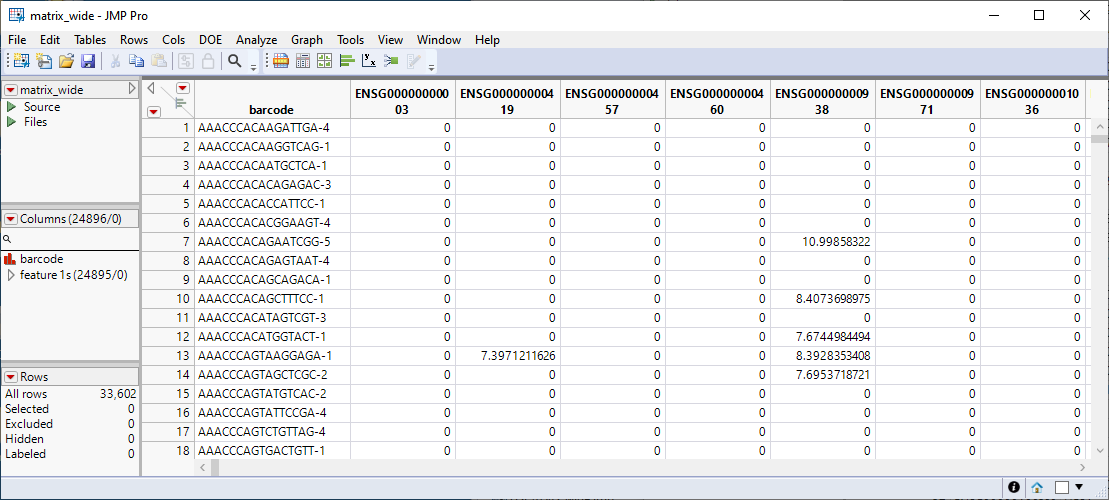Click the Home Window house icon

[1037, 487]
